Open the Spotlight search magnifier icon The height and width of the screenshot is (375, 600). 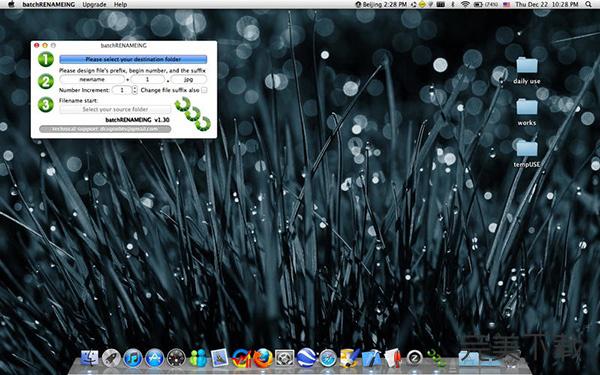click(x=589, y=4)
